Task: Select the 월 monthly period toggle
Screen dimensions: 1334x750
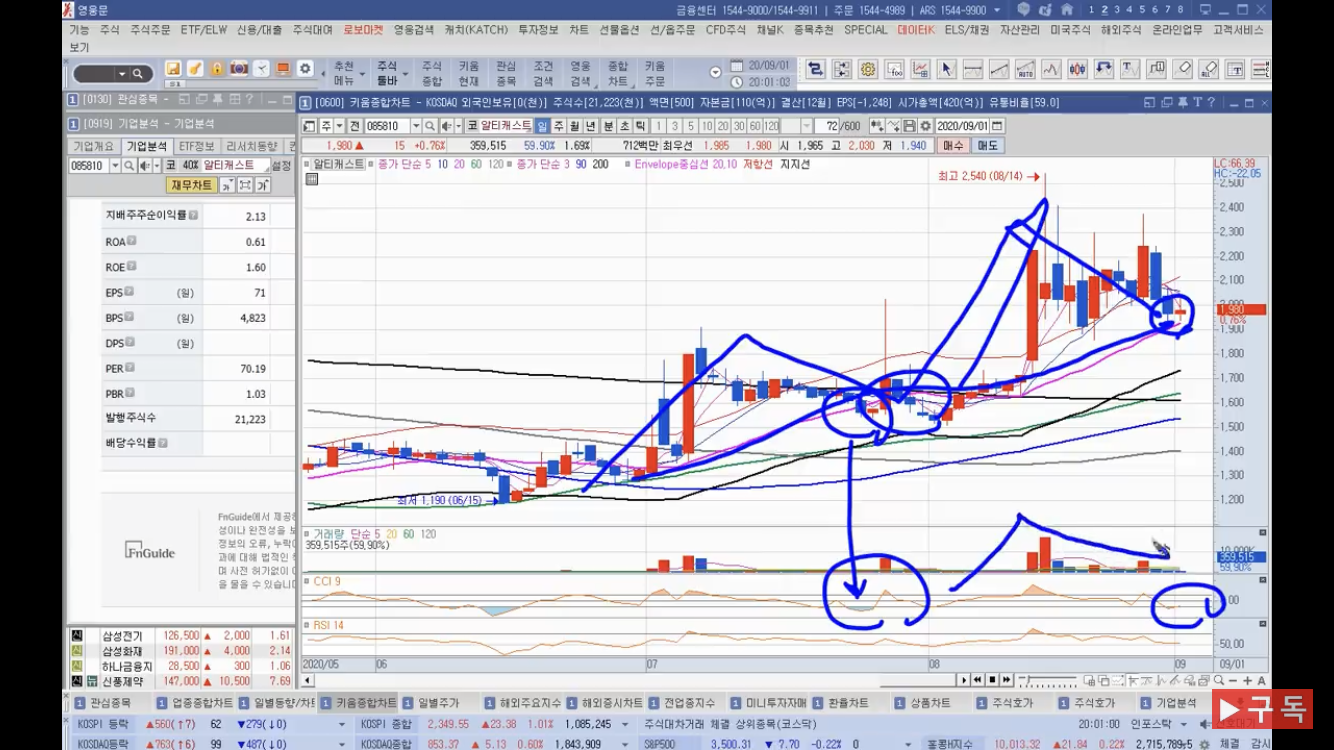Action: point(574,126)
